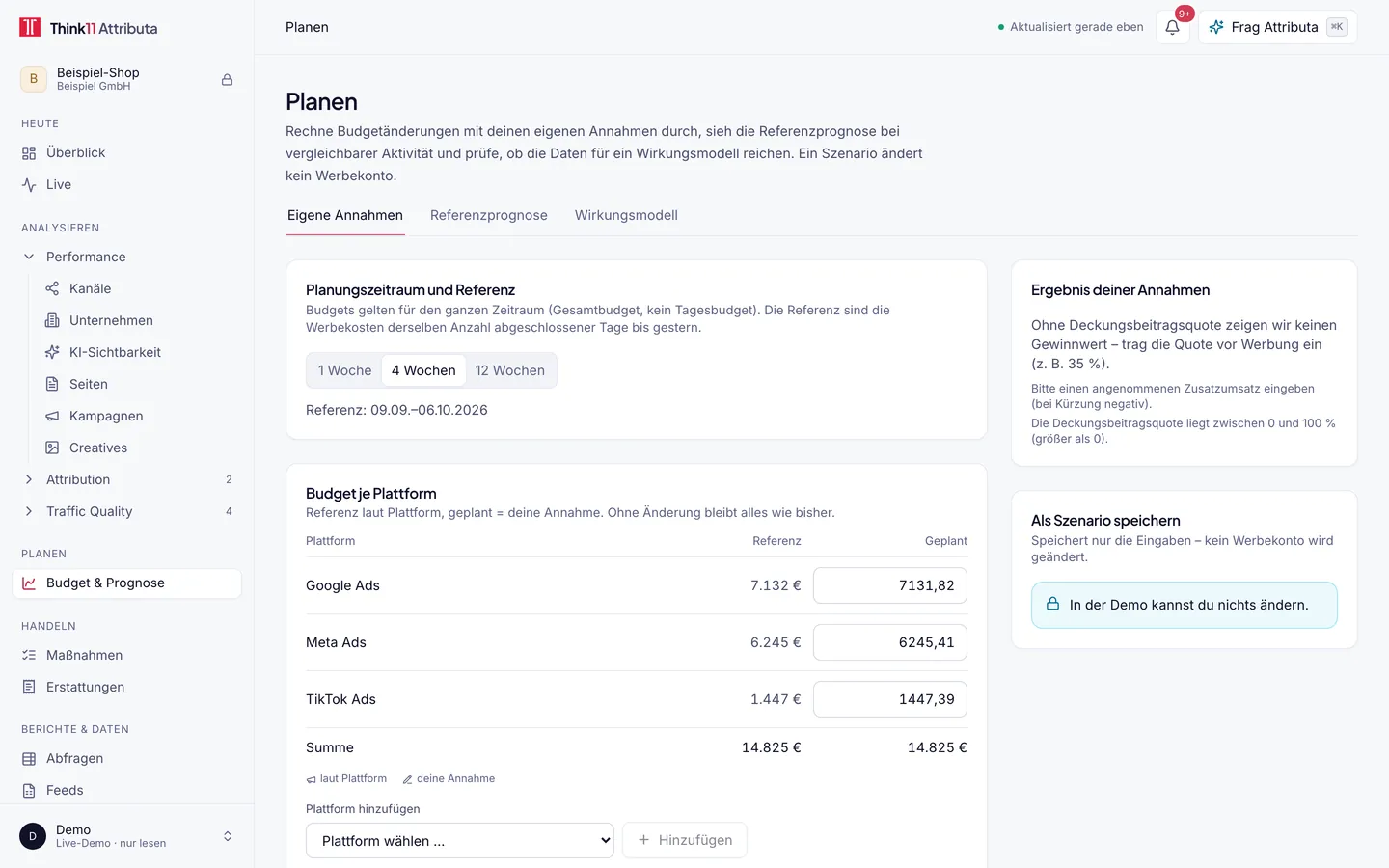This screenshot has width=1389, height=868.
Task: Click the Unternehmen building icon
Action: (52, 320)
